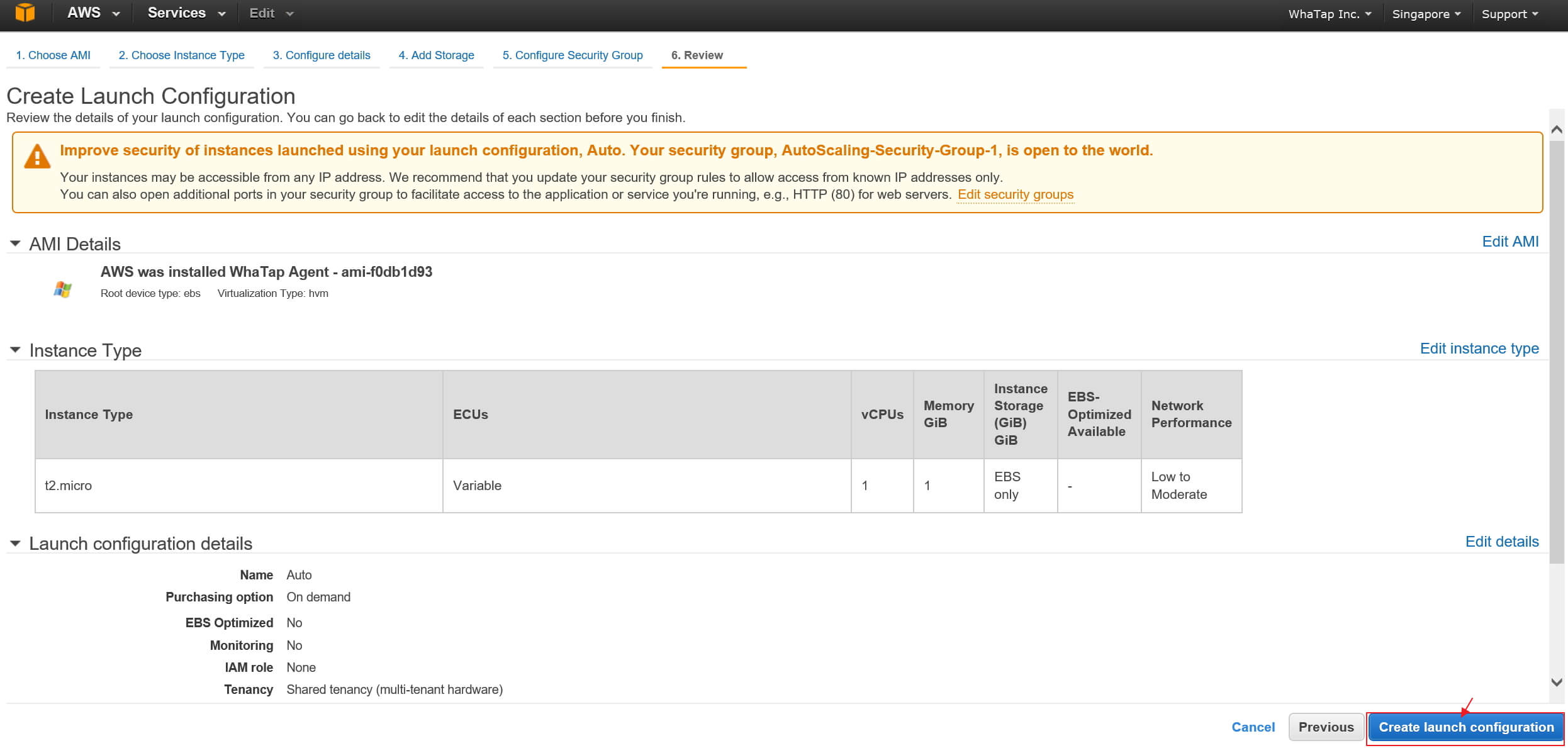
Task: Go to step 5. Configure Security Group
Action: pos(573,55)
